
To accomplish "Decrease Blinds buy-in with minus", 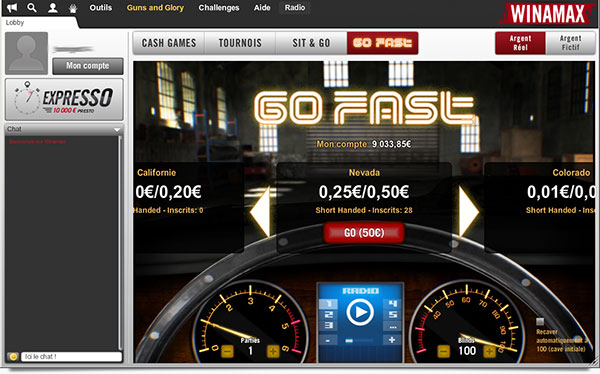I will pyautogui.click(x=443, y=351).
